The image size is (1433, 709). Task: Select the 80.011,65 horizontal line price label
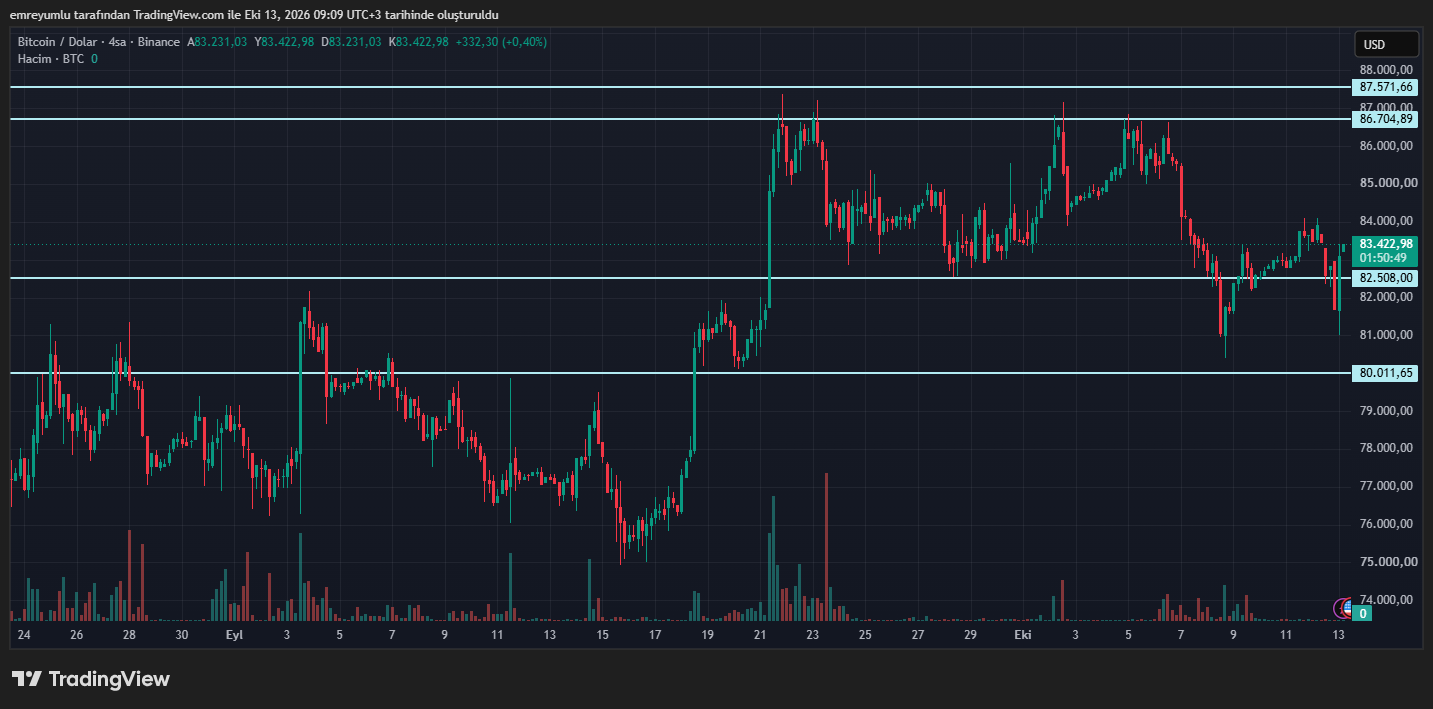[x=1386, y=373]
